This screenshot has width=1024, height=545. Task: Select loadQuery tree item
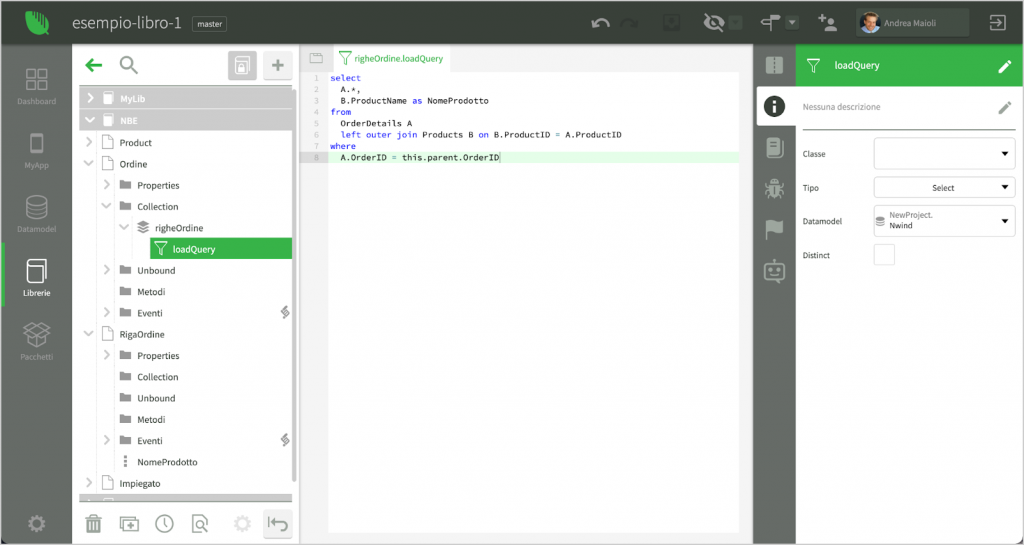pos(221,249)
